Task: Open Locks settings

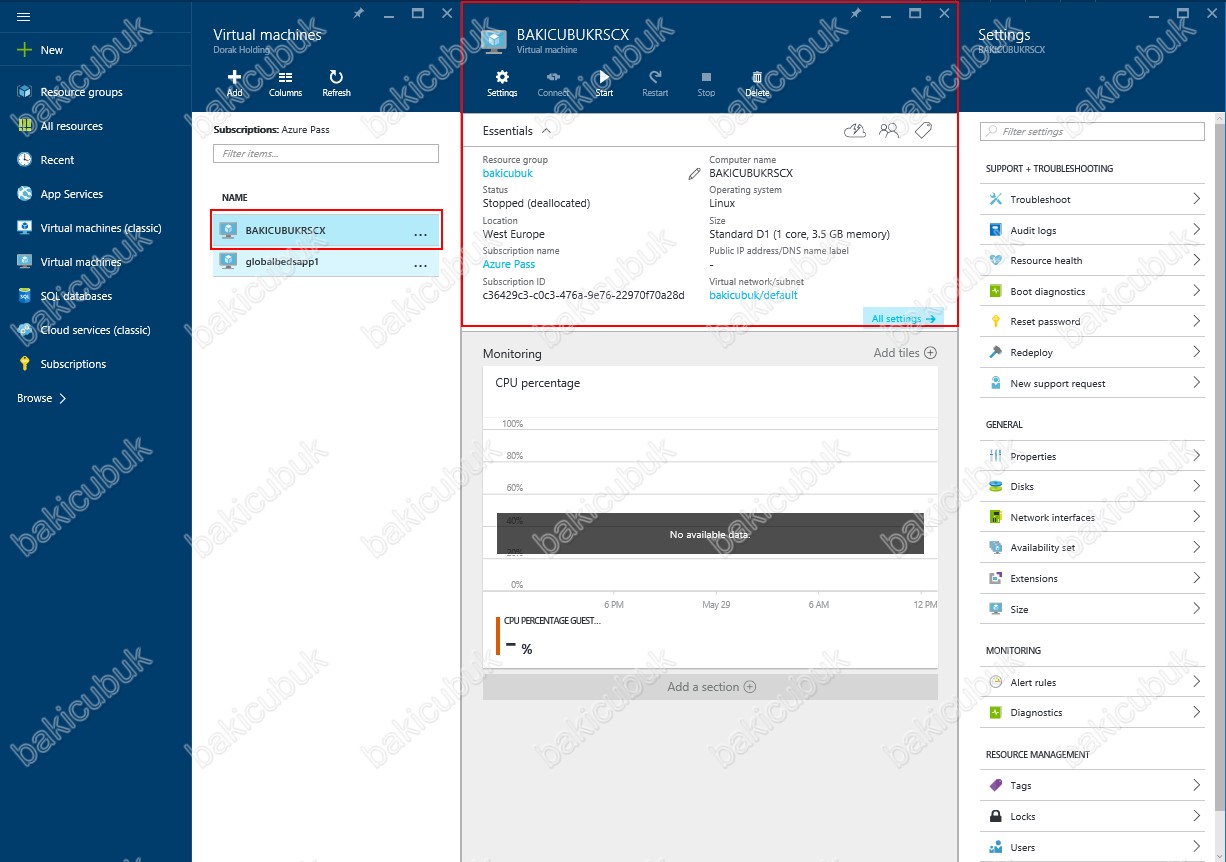Action: pos(1094,816)
